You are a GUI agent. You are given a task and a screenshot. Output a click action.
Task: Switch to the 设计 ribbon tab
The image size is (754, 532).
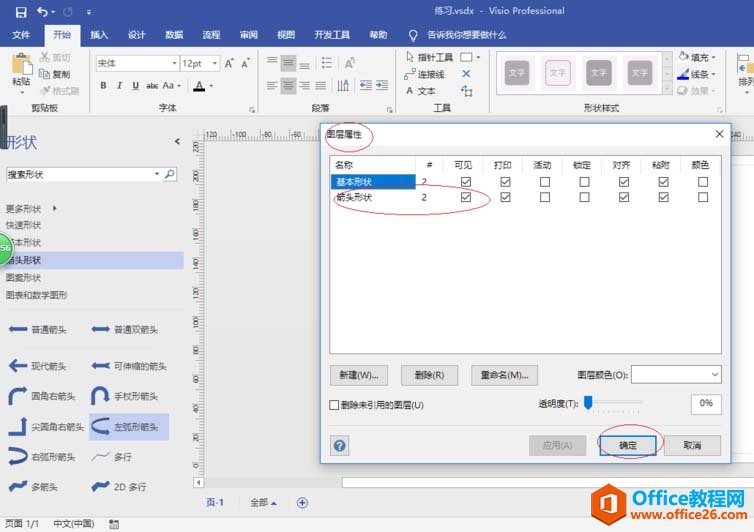[137, 35]
